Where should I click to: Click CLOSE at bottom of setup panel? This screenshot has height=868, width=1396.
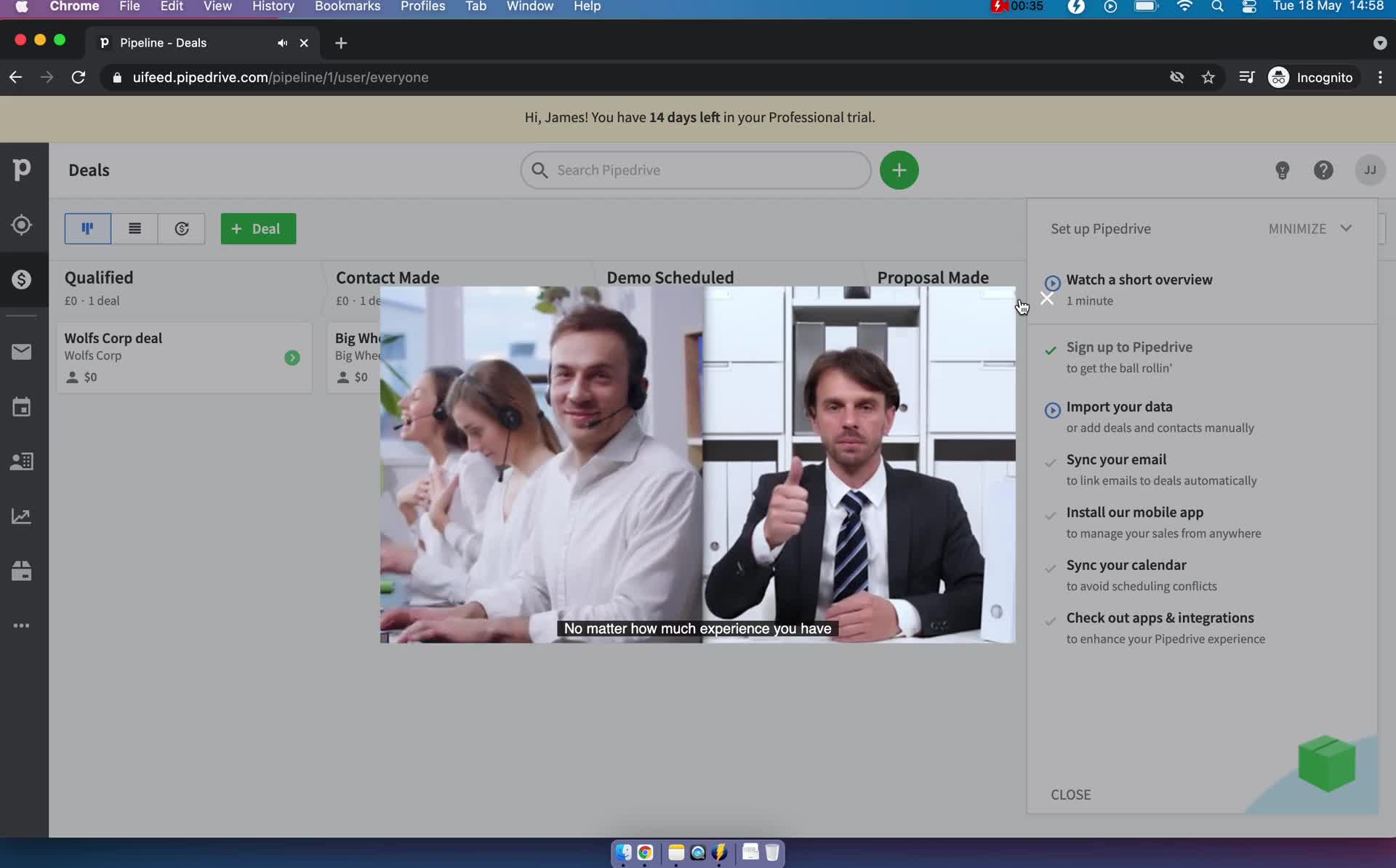1070,795
